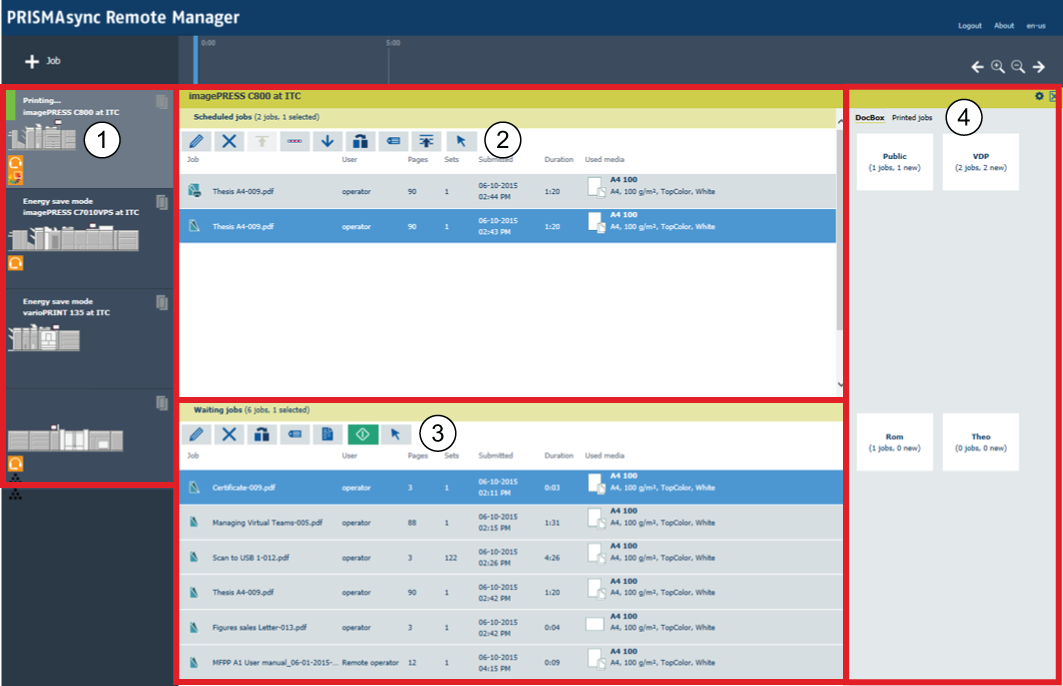Click the Submitted column header in Waiting jobs
Viewport: 1063px width, 686px height.
click(x=496, y=456)
